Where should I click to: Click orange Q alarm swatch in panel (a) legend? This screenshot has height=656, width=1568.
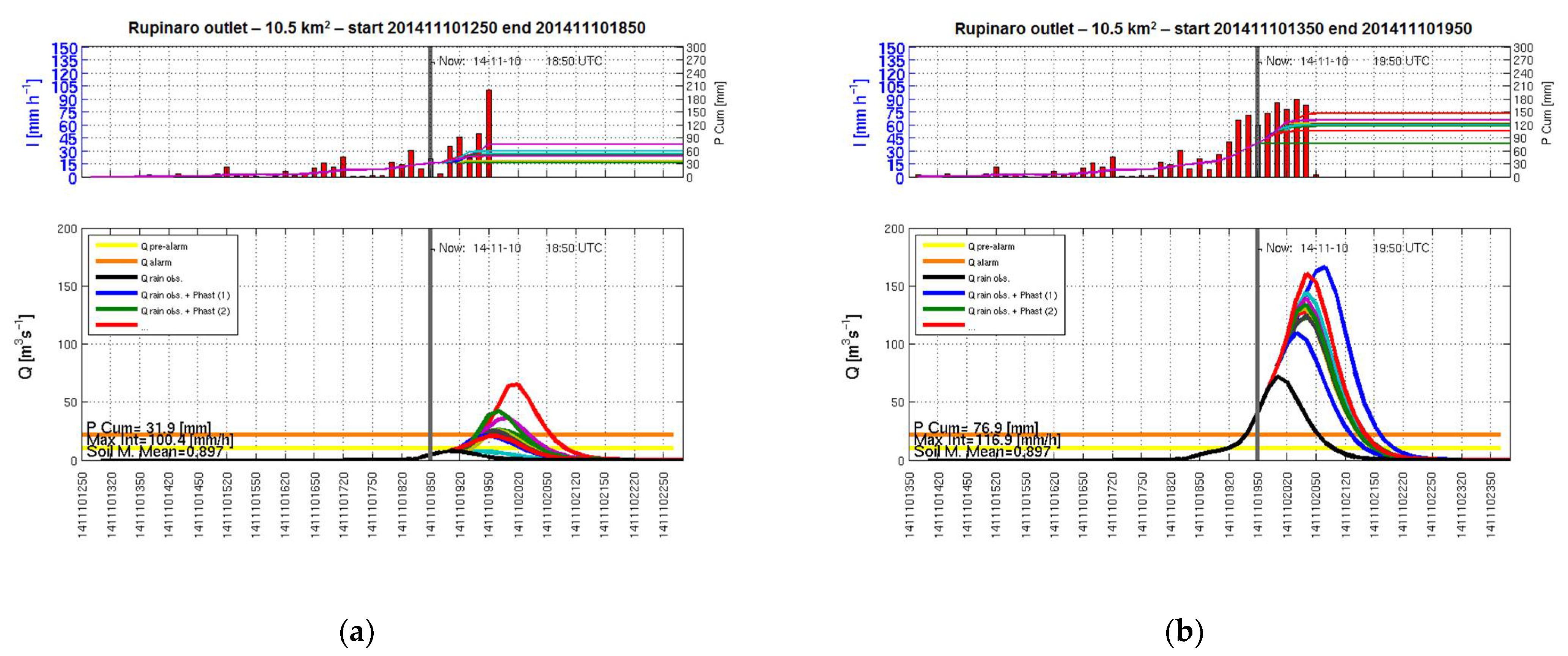116,262
